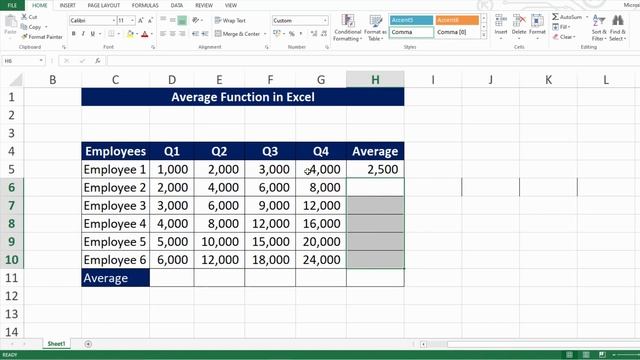Open the borders button
The height and width of the screenshot is (360, 640).
(111, 34)
